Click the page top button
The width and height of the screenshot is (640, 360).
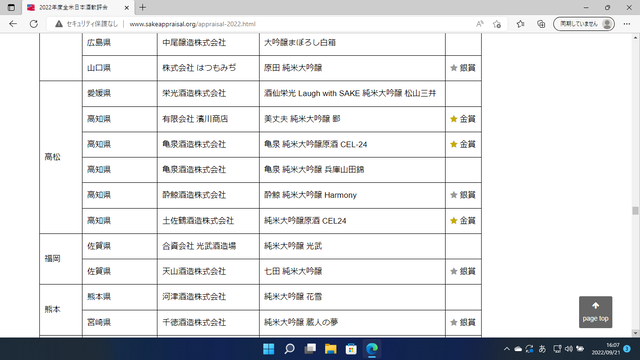[x=596, y=312]
